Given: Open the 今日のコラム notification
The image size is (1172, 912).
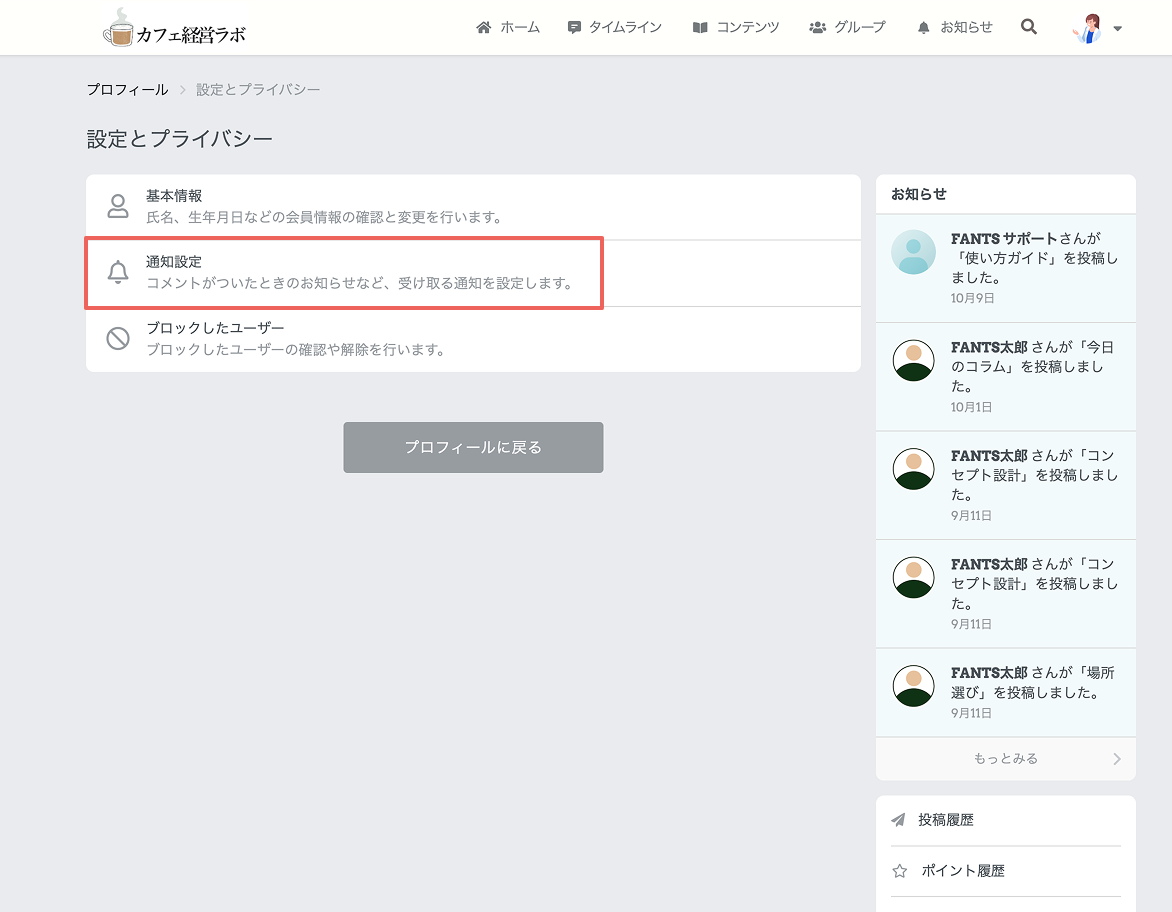Looking at the screenshot, I should (1005, 377).
